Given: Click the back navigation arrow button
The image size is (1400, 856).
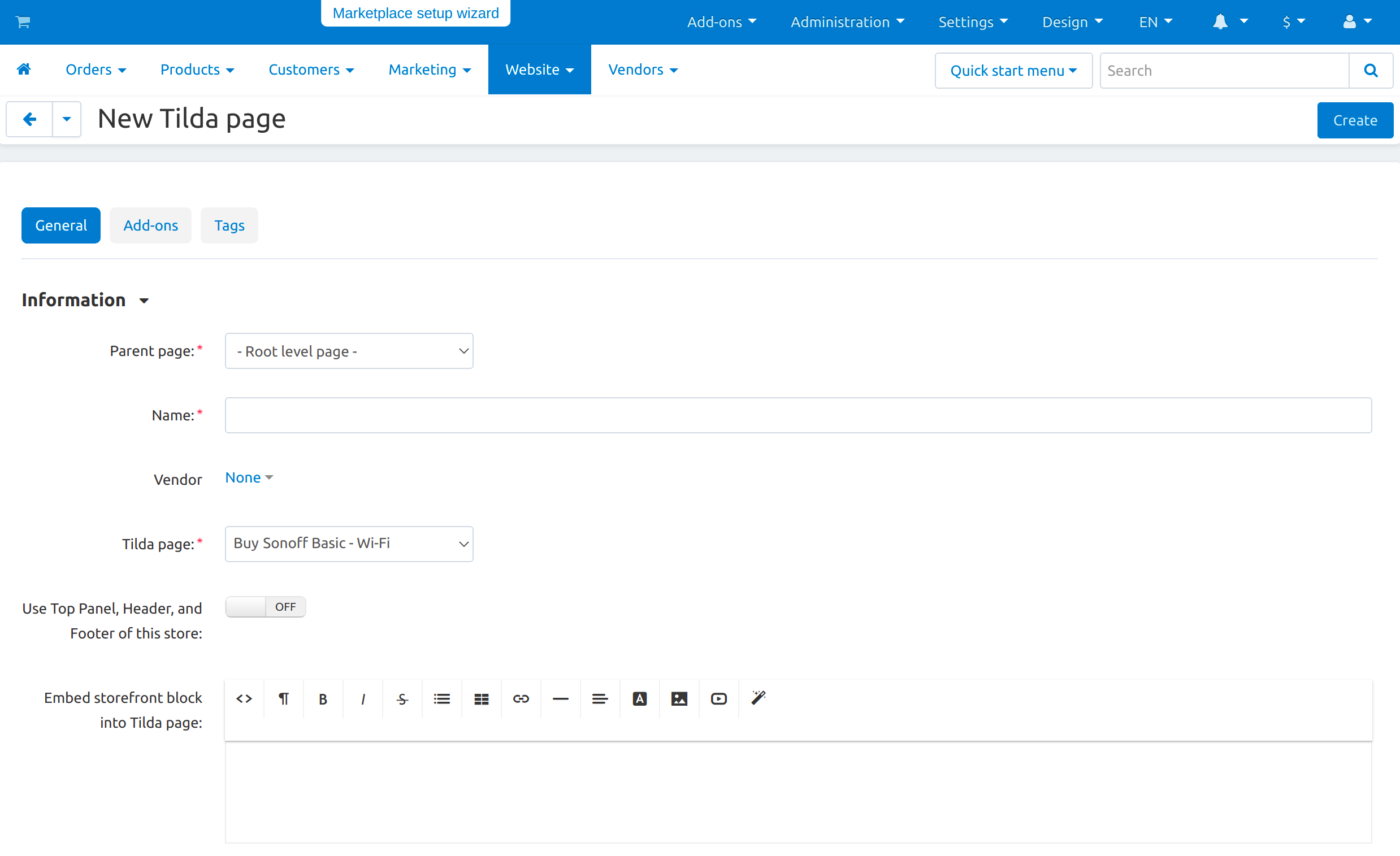Looking at the screenshot, I should 29,118.
